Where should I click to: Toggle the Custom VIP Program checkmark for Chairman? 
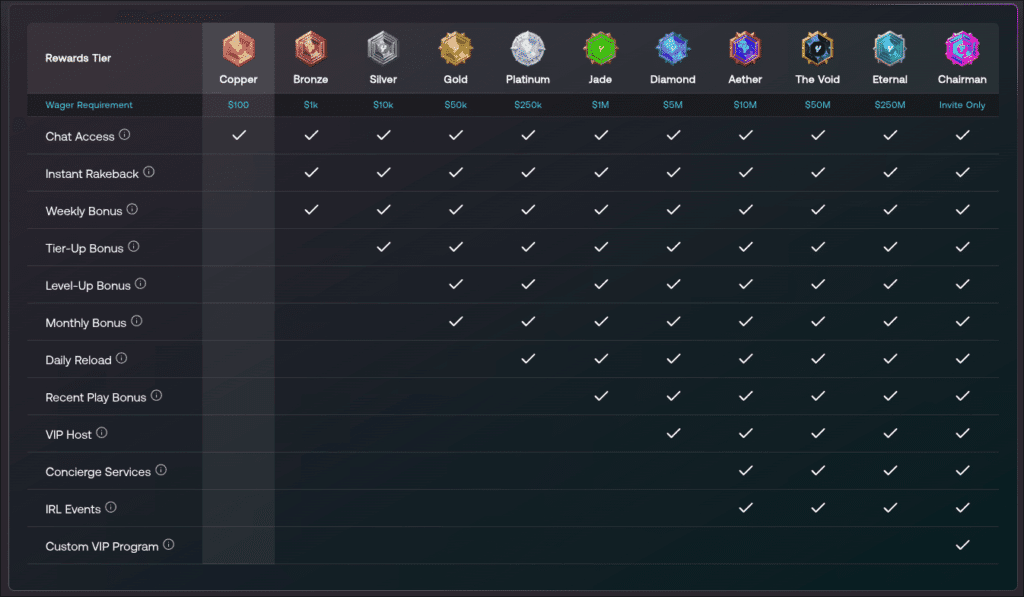point(962,545)
